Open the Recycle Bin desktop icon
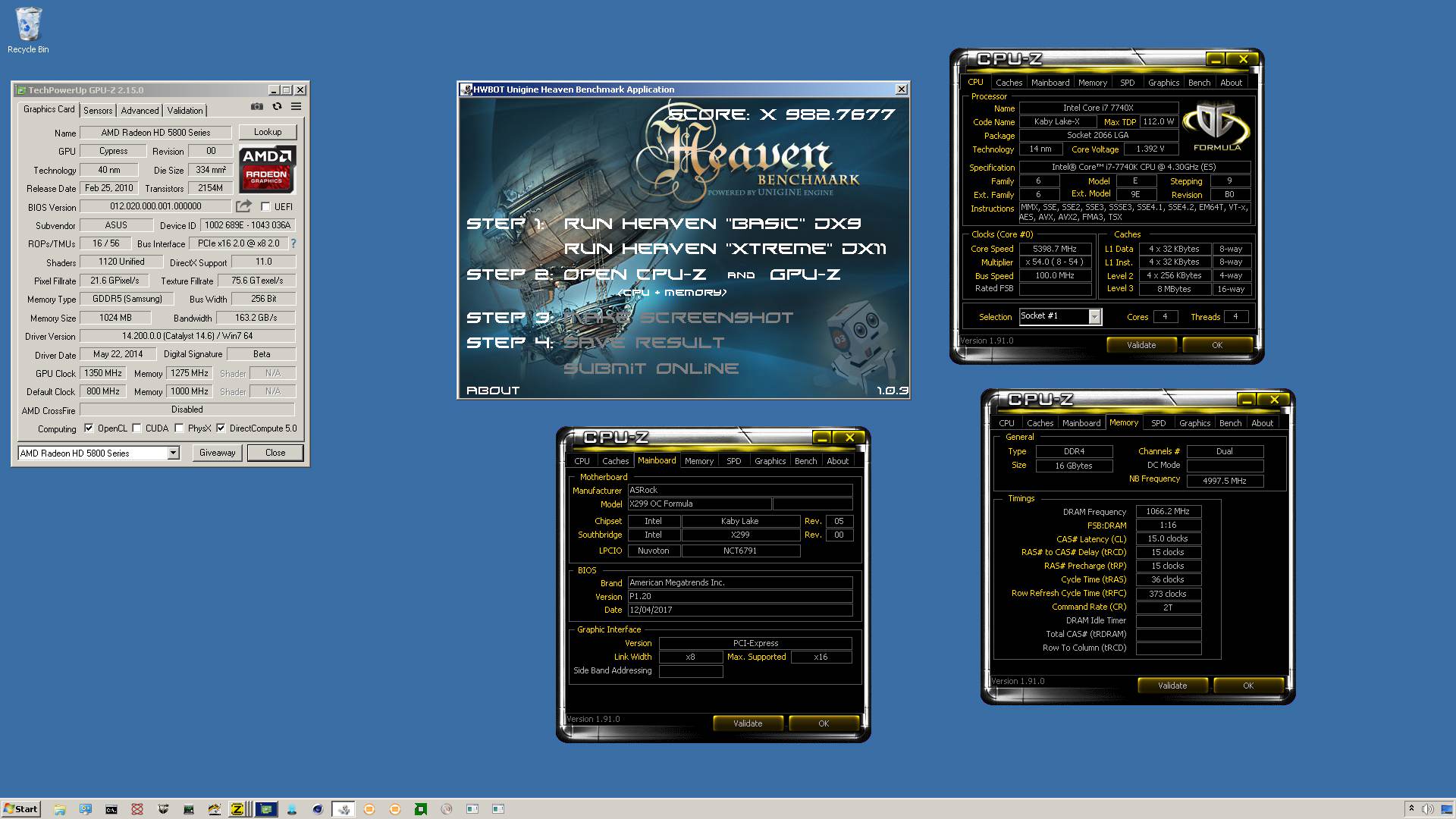Viewport: 1456px width, 819px height. (x=28, y=30)
